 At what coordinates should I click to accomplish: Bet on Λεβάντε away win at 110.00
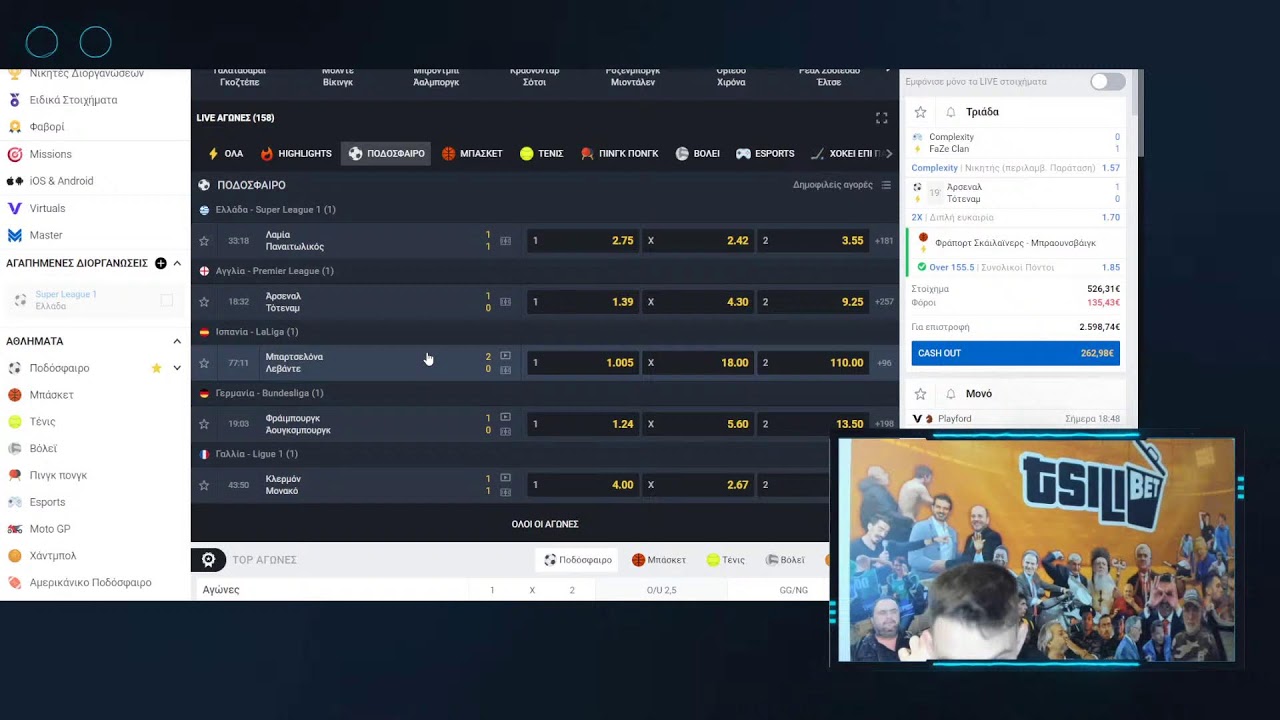coord(813,363)
